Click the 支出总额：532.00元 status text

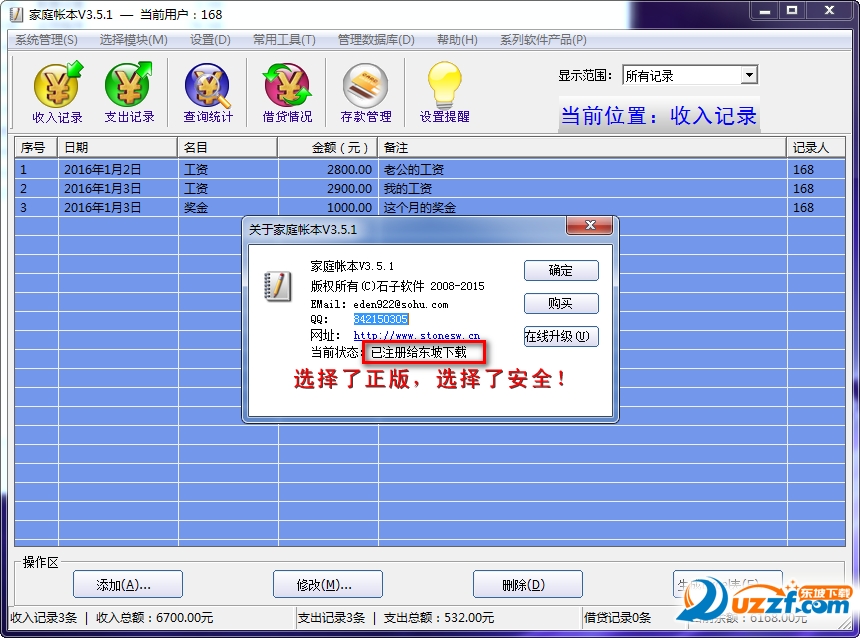point(439,618)
